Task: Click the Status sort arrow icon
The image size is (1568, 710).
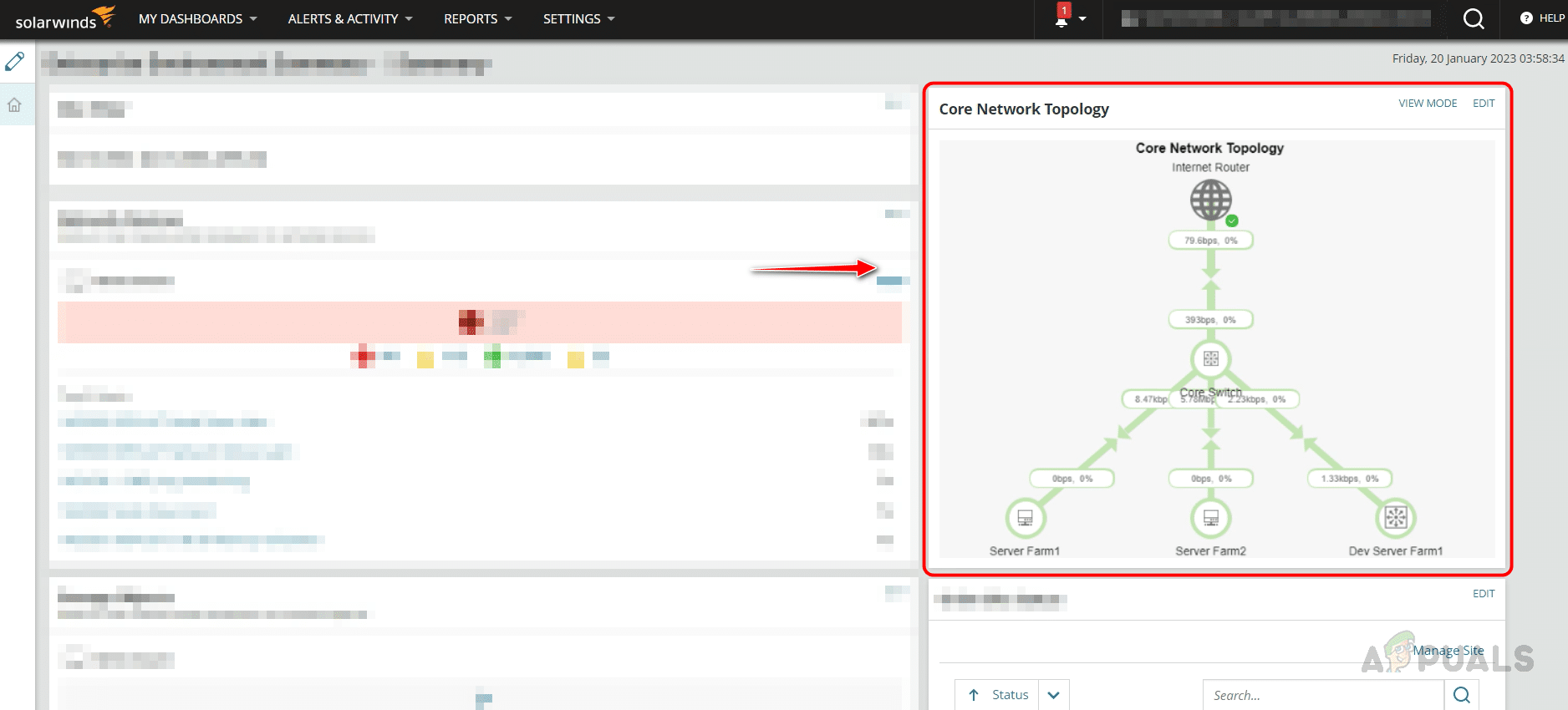Action: tap(974, 695)
